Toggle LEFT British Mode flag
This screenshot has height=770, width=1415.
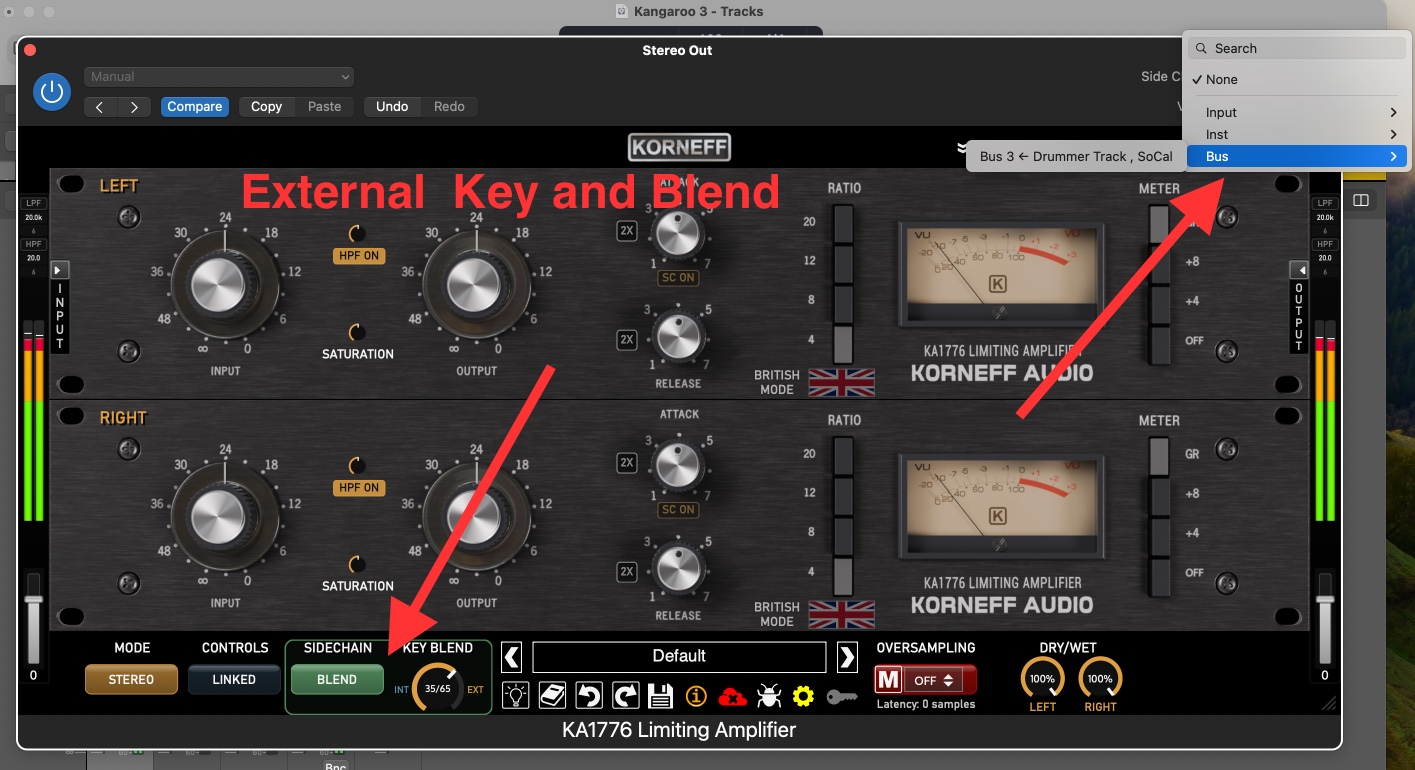841,383
